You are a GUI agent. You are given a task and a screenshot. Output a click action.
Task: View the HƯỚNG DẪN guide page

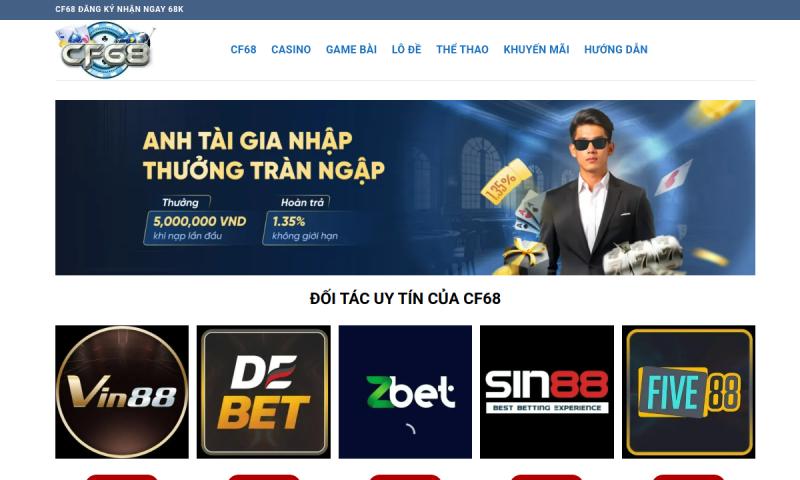pos(616,49)
